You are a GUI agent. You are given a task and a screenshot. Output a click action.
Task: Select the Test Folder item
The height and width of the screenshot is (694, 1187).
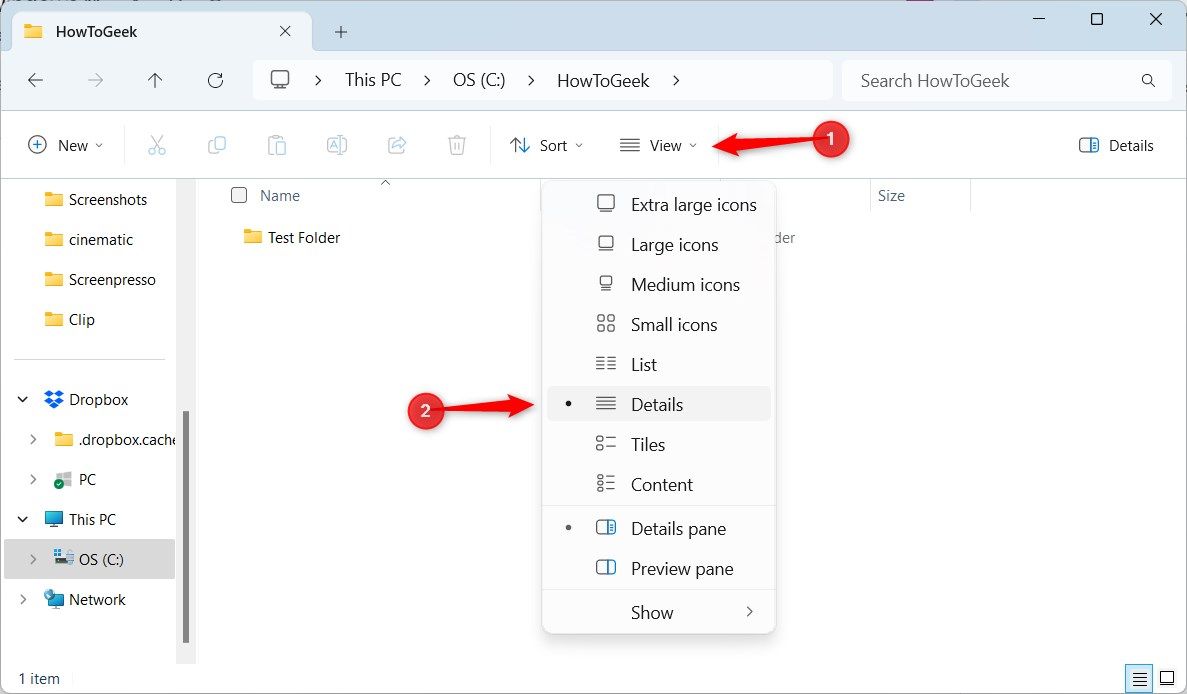pyautogui.click(x=292, y=238)
